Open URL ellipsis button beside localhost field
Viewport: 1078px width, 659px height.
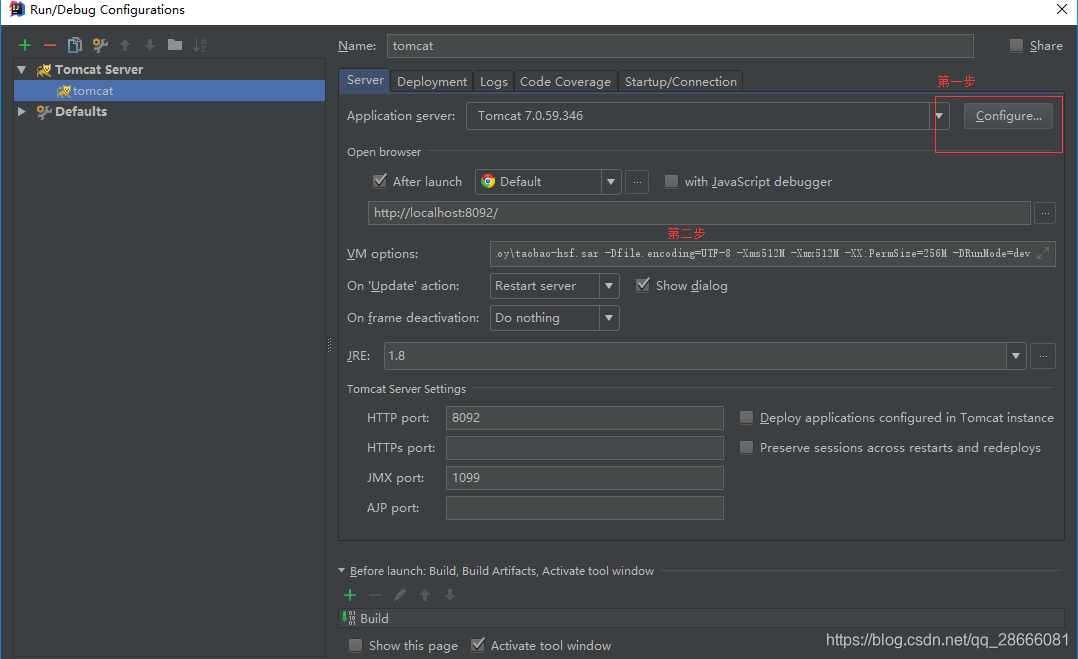coord(1045,213)
